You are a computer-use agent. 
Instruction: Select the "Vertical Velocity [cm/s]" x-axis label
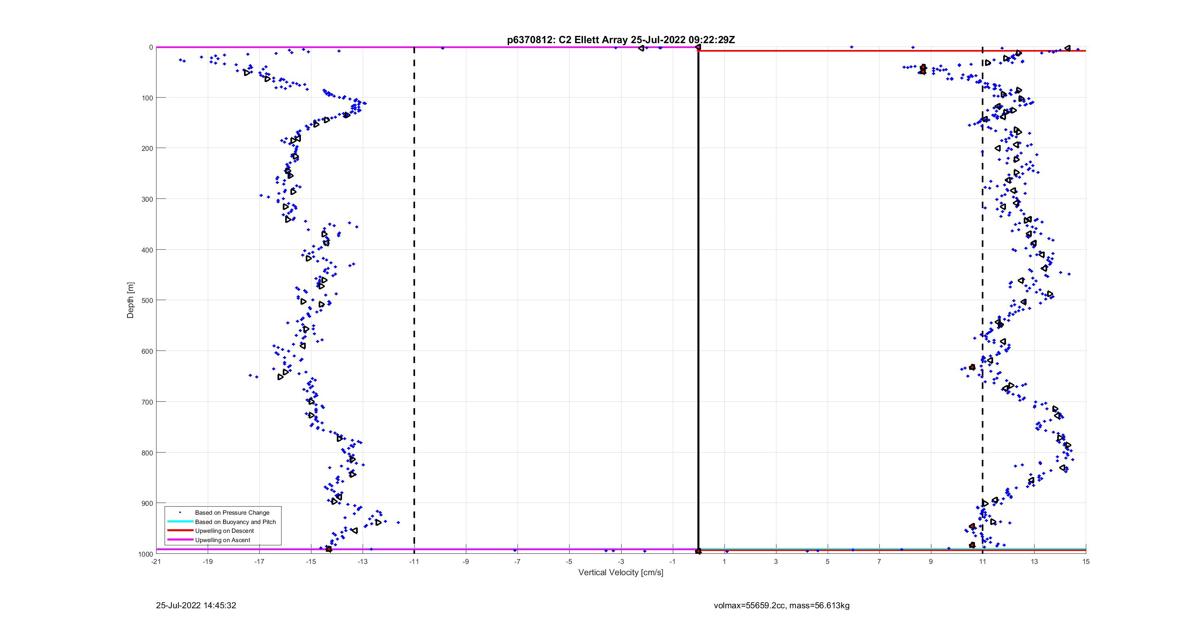point(620,573)
